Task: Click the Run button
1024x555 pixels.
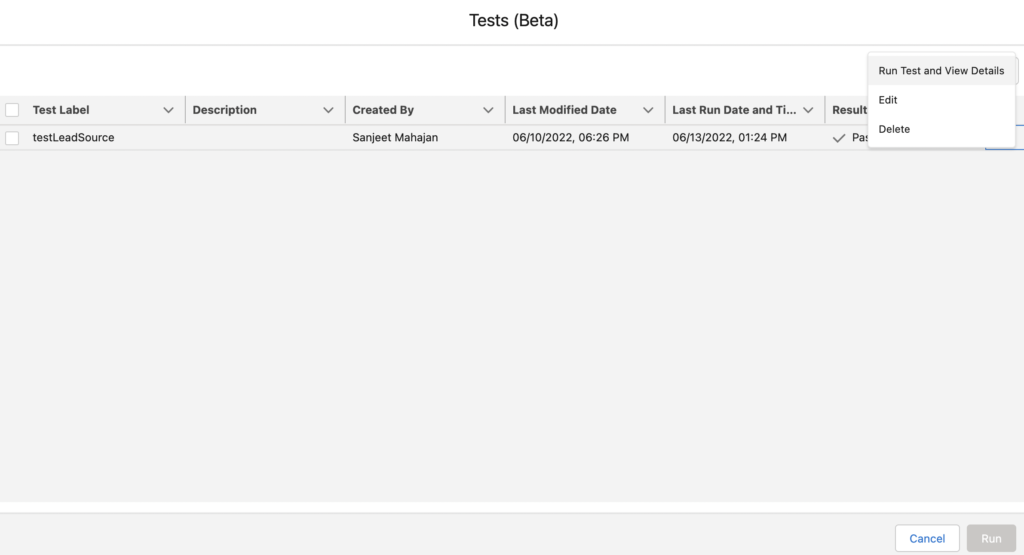Action: coord(991,539)
